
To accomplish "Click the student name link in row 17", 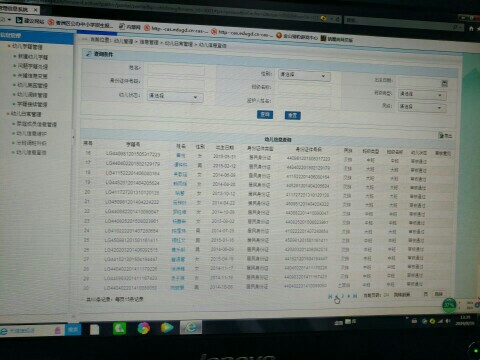I will (x=181, y=164).
